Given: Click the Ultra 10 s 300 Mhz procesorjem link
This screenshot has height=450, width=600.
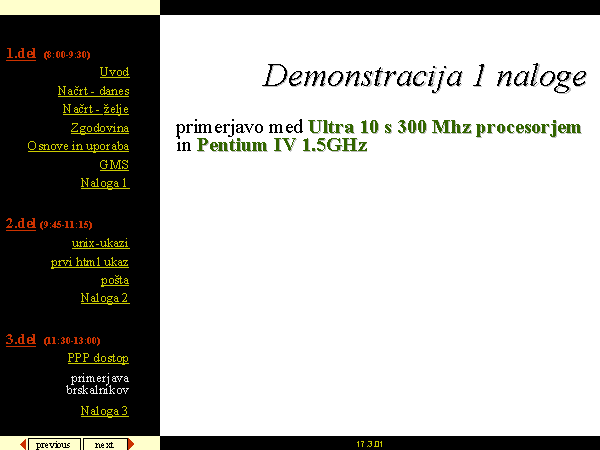Looking at the screenshot, I should [x=444, y=128].
